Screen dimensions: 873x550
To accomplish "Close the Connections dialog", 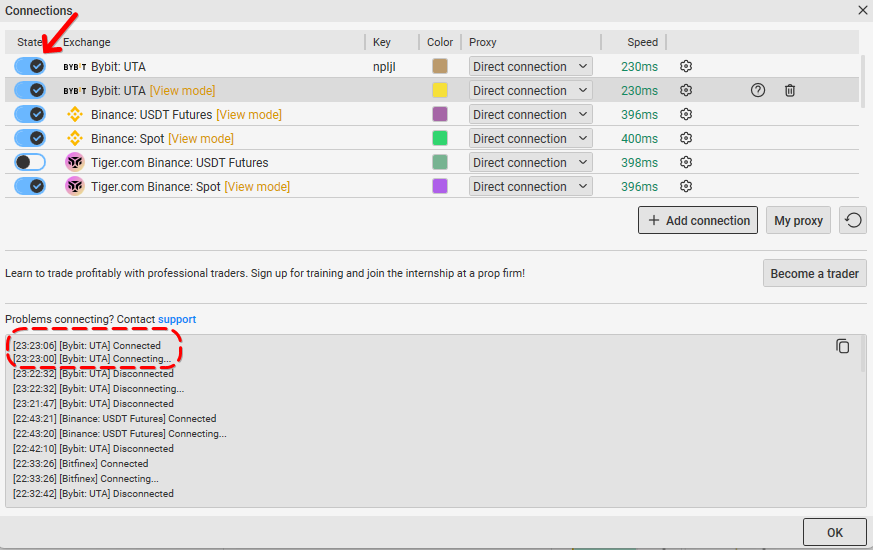I will 862,10.
